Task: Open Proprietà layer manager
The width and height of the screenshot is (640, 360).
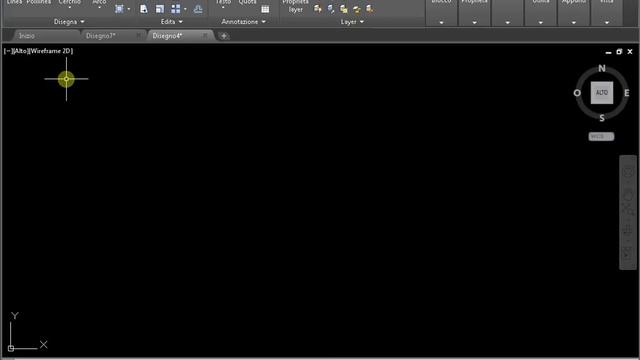Action: coord(296,6)
